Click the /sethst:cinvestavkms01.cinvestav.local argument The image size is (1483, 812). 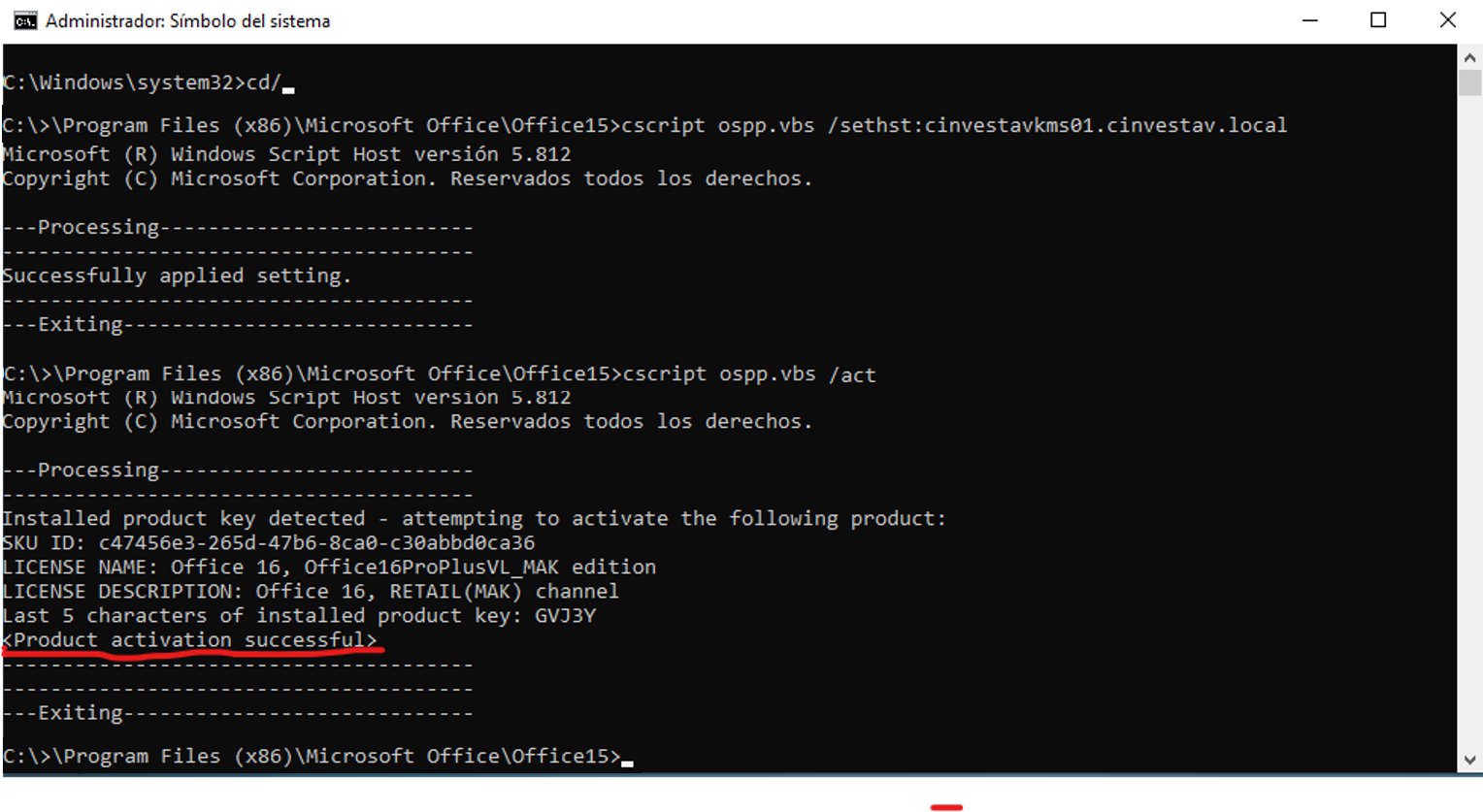1057,125
